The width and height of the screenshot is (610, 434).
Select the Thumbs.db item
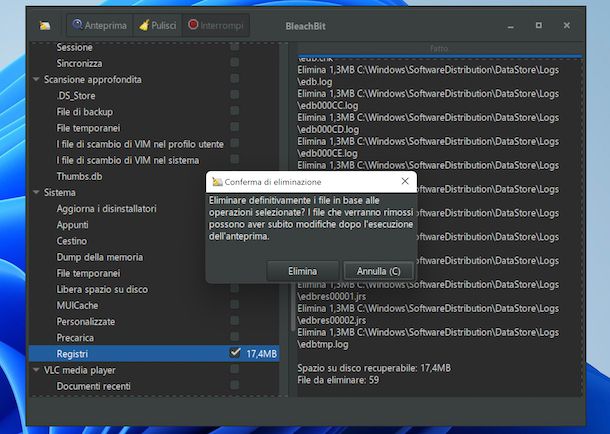[79, 177]
